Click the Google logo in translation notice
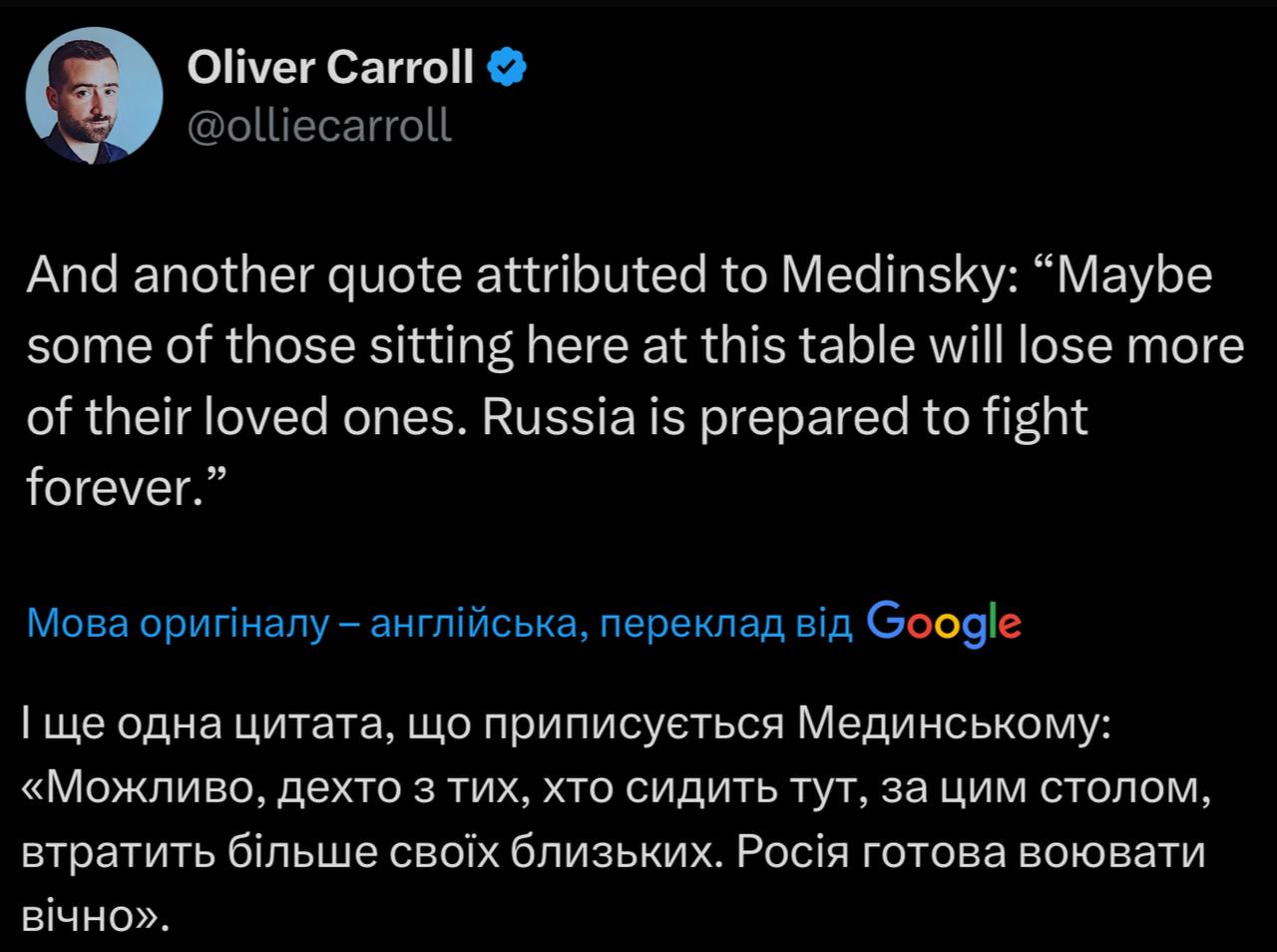The width and height of the screenshot is (1277, 952). (x=945, y=623)
